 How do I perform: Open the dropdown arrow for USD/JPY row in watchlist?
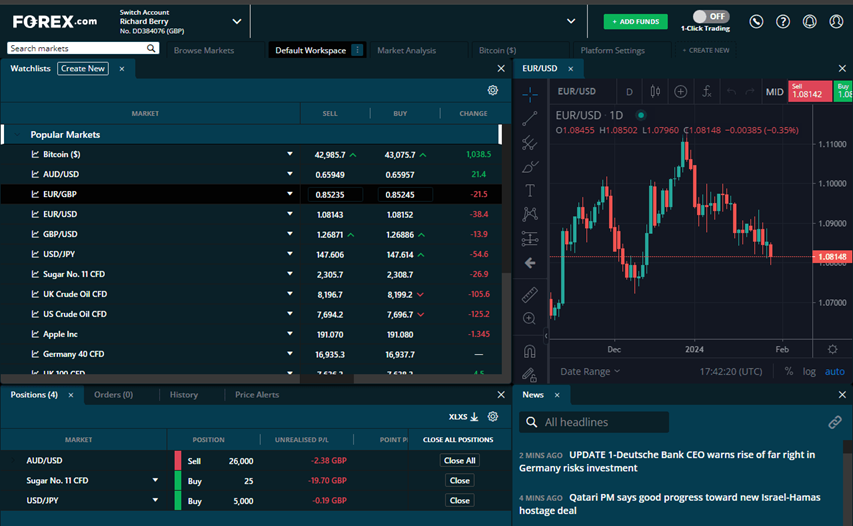tap(290, 253)
